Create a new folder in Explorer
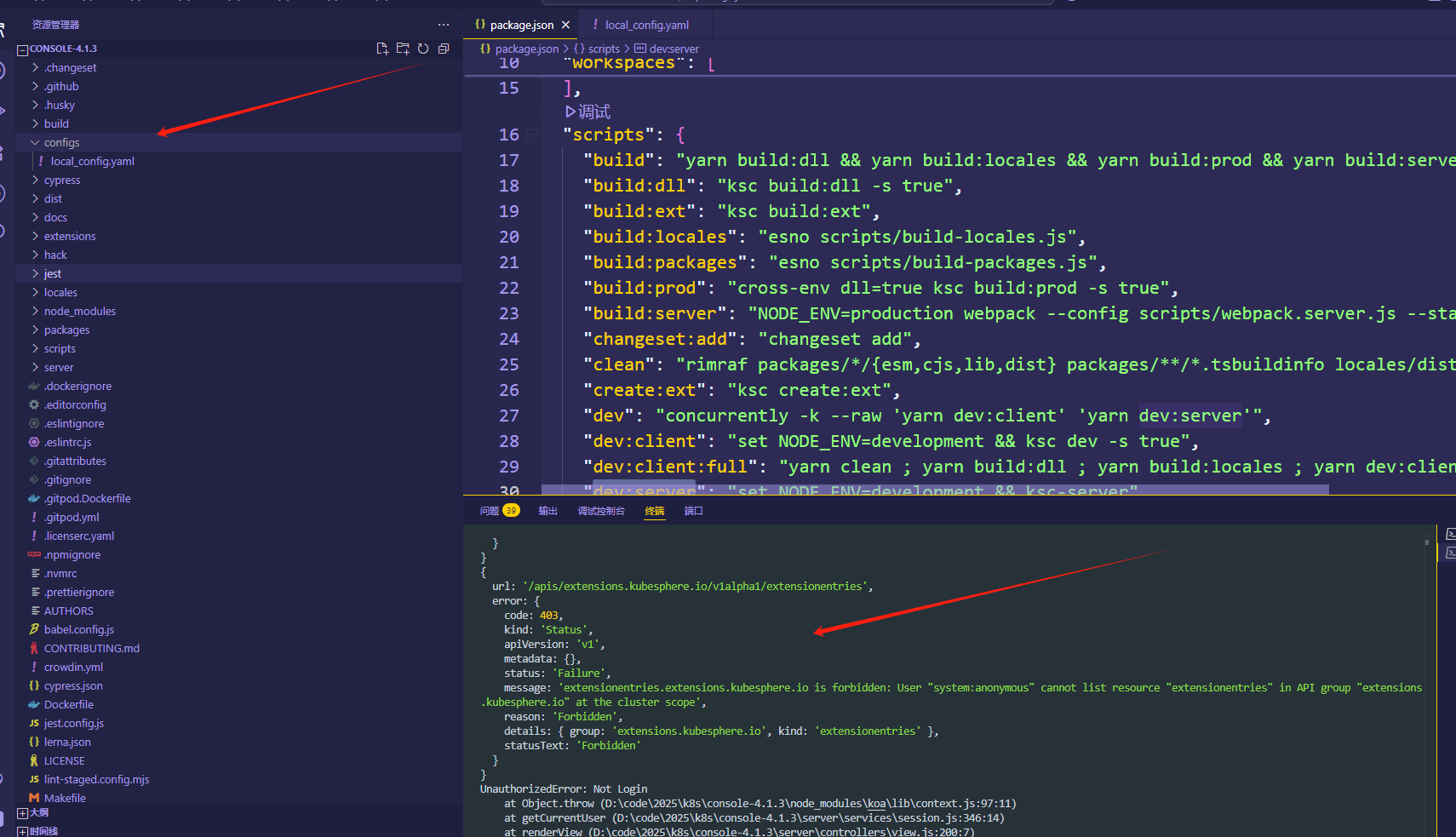 tap(403, 49)
